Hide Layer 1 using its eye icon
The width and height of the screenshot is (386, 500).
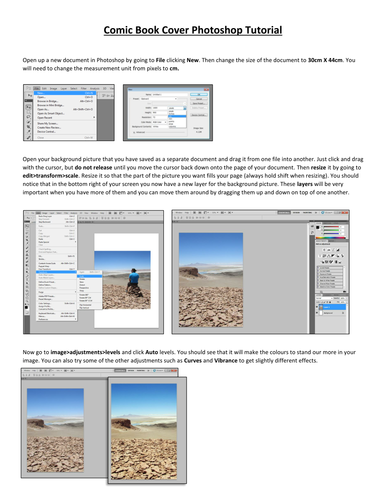click(317, 307)
